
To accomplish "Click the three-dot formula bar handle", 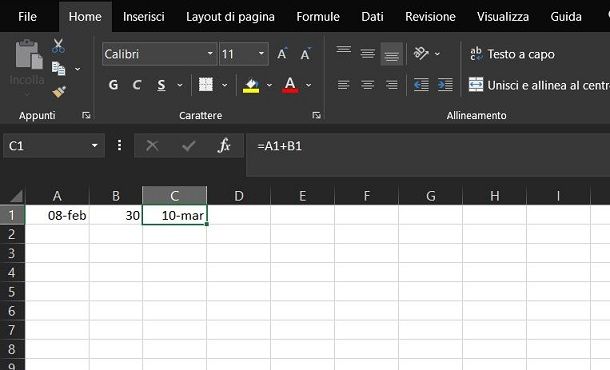I will point(119,146).
